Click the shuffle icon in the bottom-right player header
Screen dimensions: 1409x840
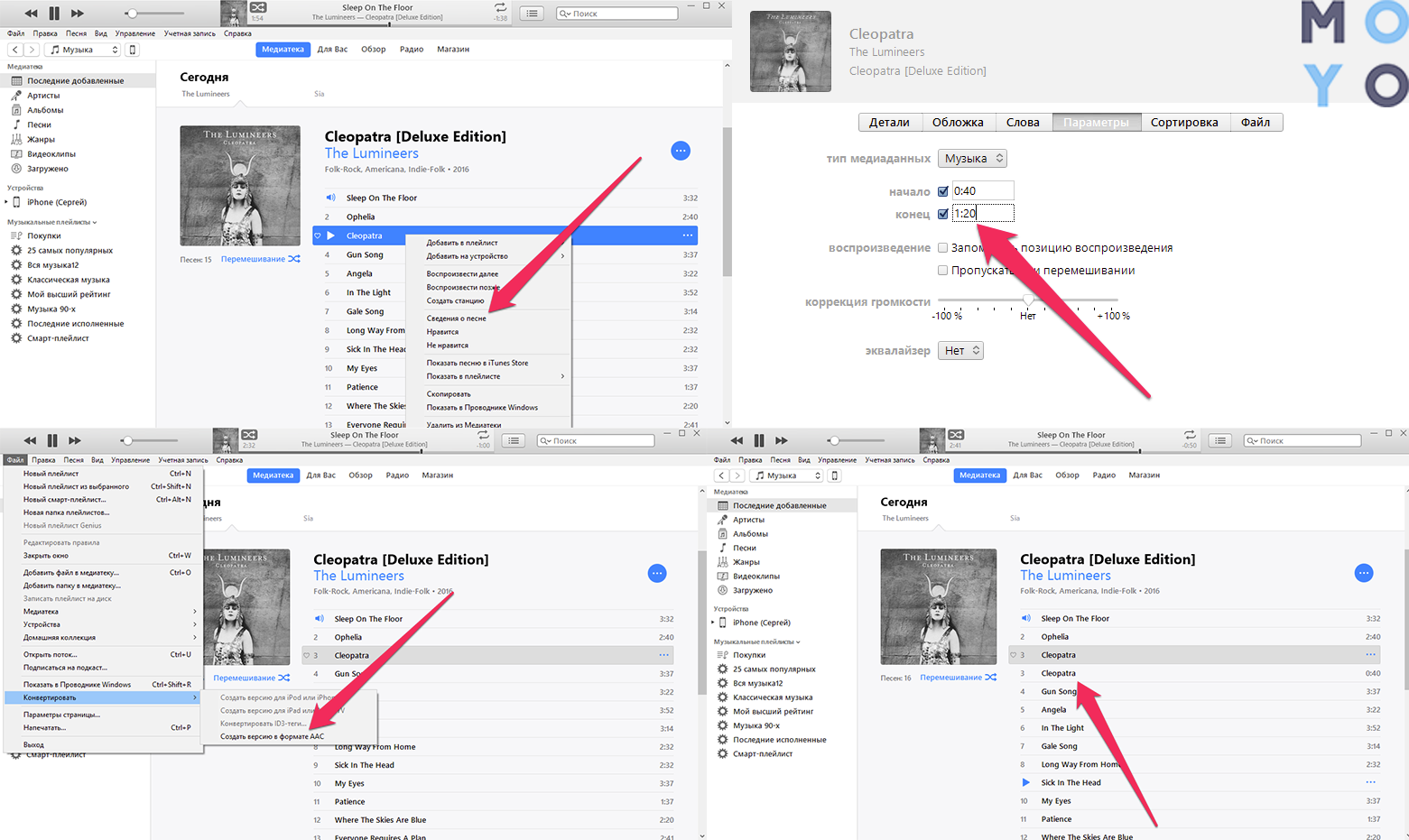[x=956, y=435]
